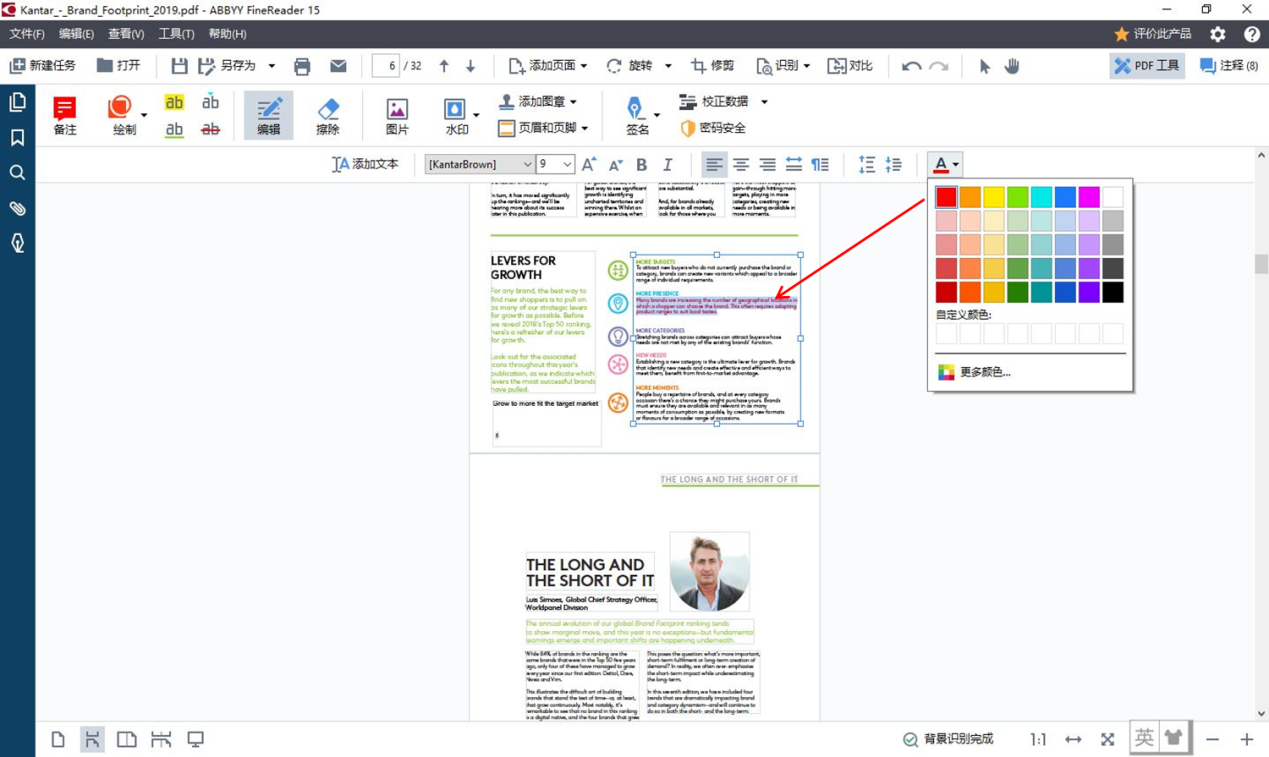Image resolution: width=1269 pixels, height=757 pixels.
Task: Click 更多颜色 more colors option
Action: click(x=985, y=372)
